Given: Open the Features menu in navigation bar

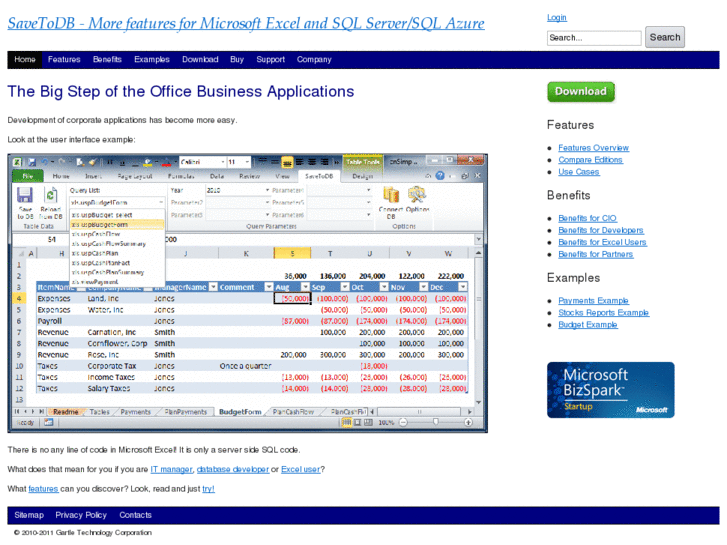Looking at the screenshot, I should [64, 59].
